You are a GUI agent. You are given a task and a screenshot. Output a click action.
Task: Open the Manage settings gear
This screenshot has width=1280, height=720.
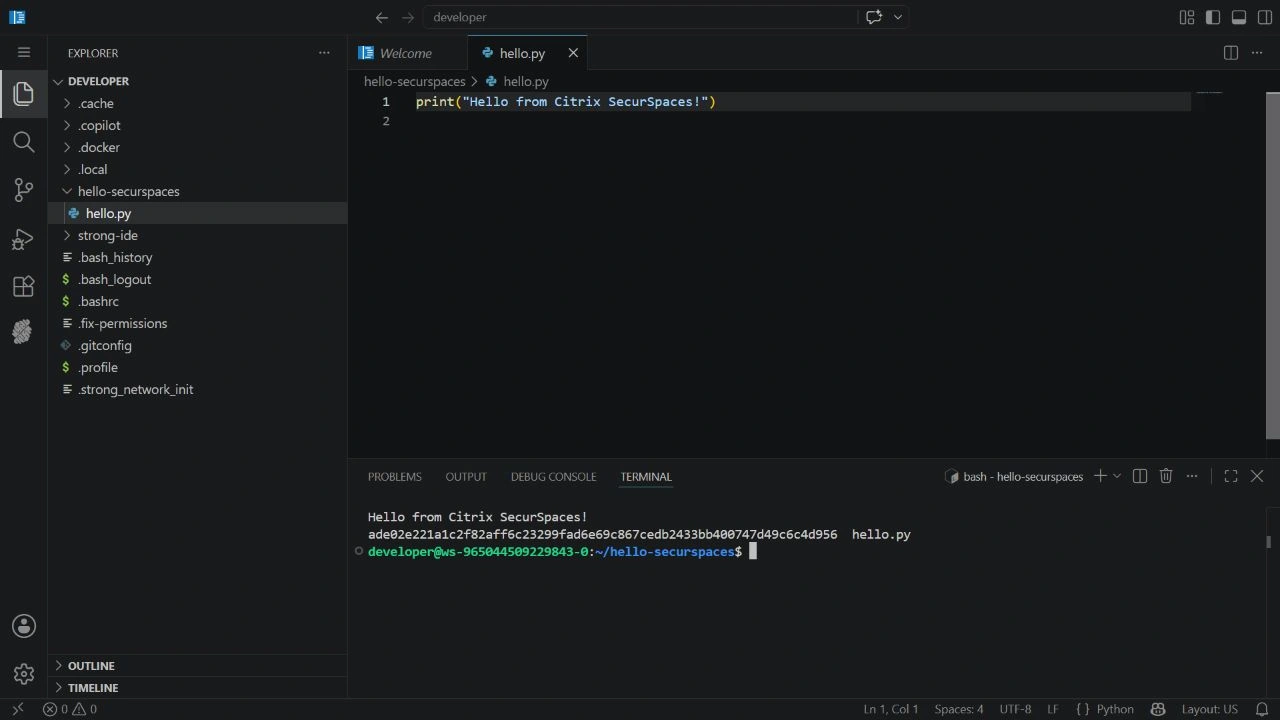(23, 674)
